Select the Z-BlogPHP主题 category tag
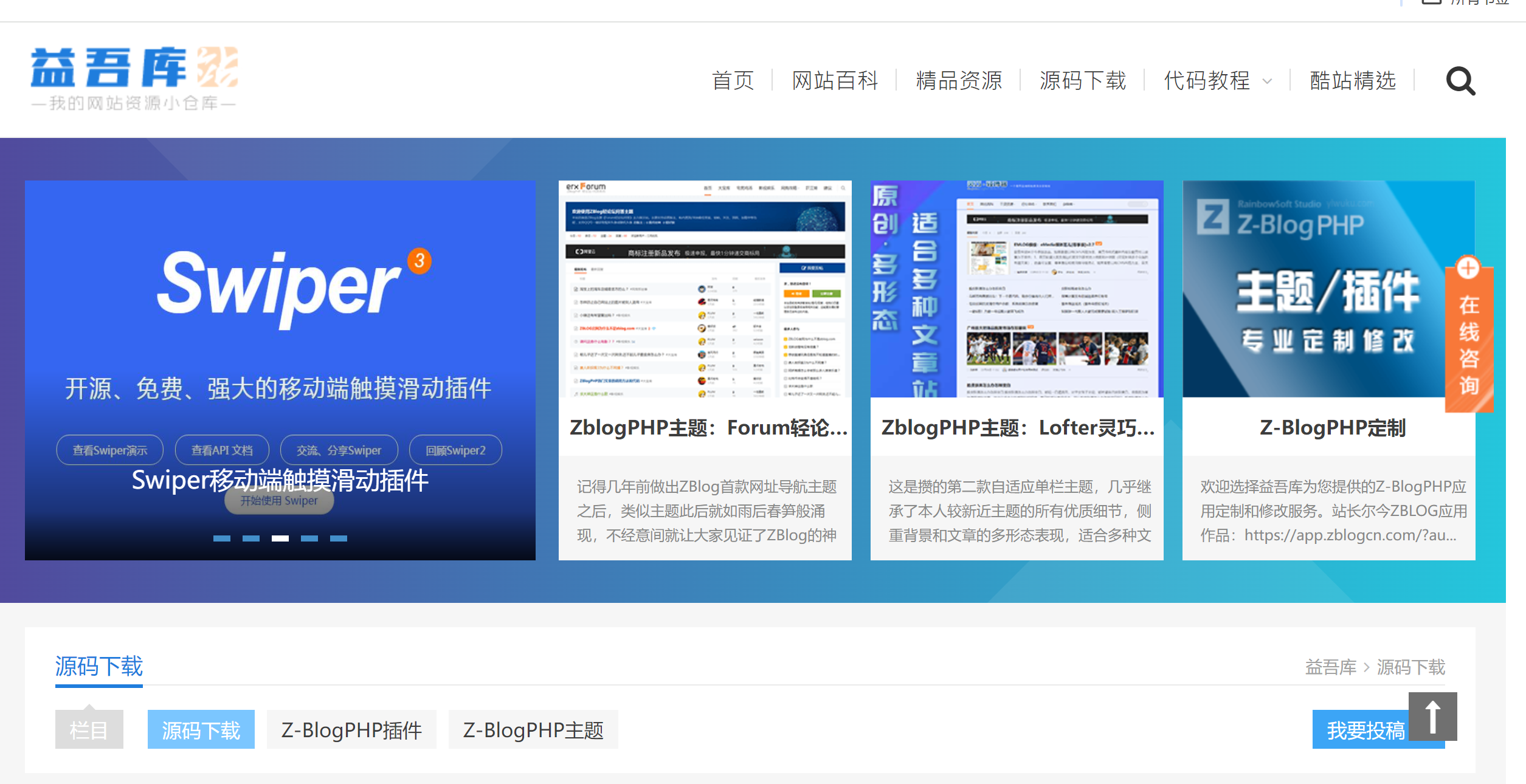The width and height of the screenshot is (1526, 784). coord(533,729)
